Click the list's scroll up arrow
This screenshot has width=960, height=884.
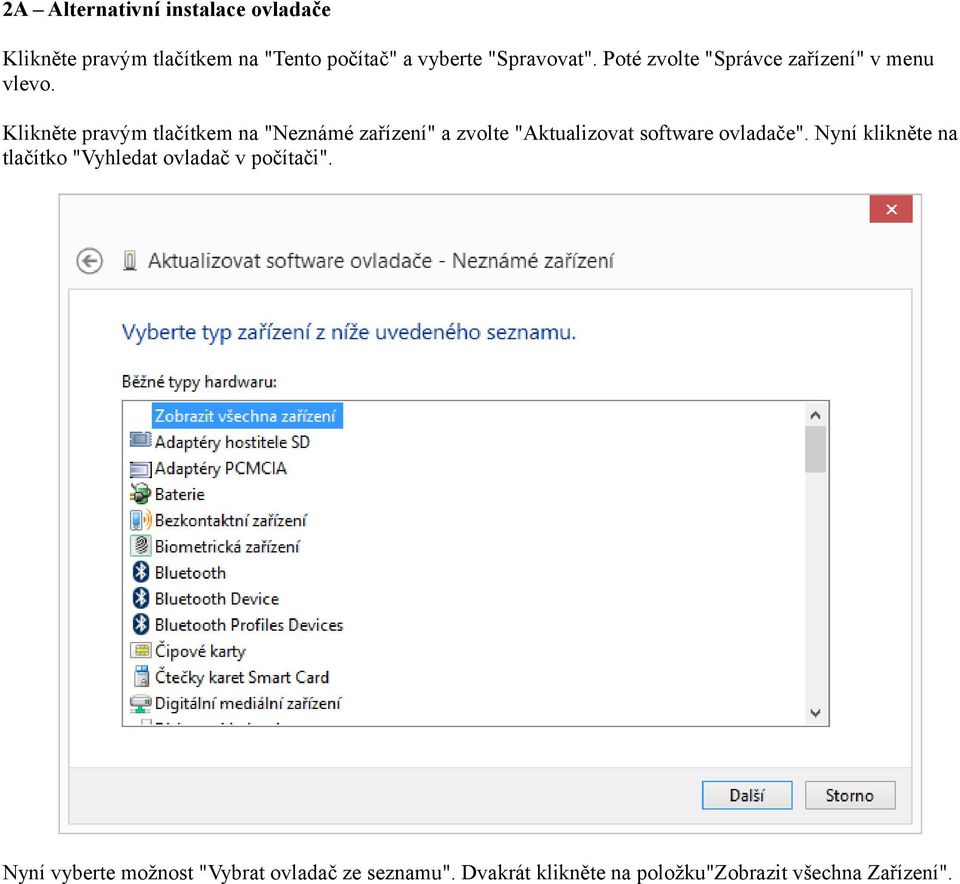point(815,415)
